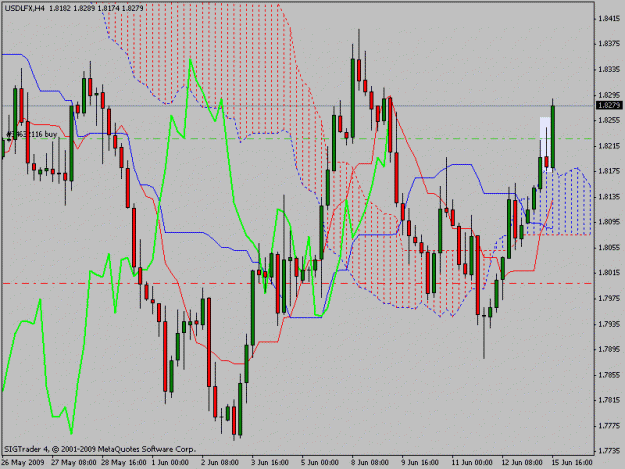Click time axis label 5 Jun 00:00
Viewport: 625px width, 469px height.
point(320,462)
